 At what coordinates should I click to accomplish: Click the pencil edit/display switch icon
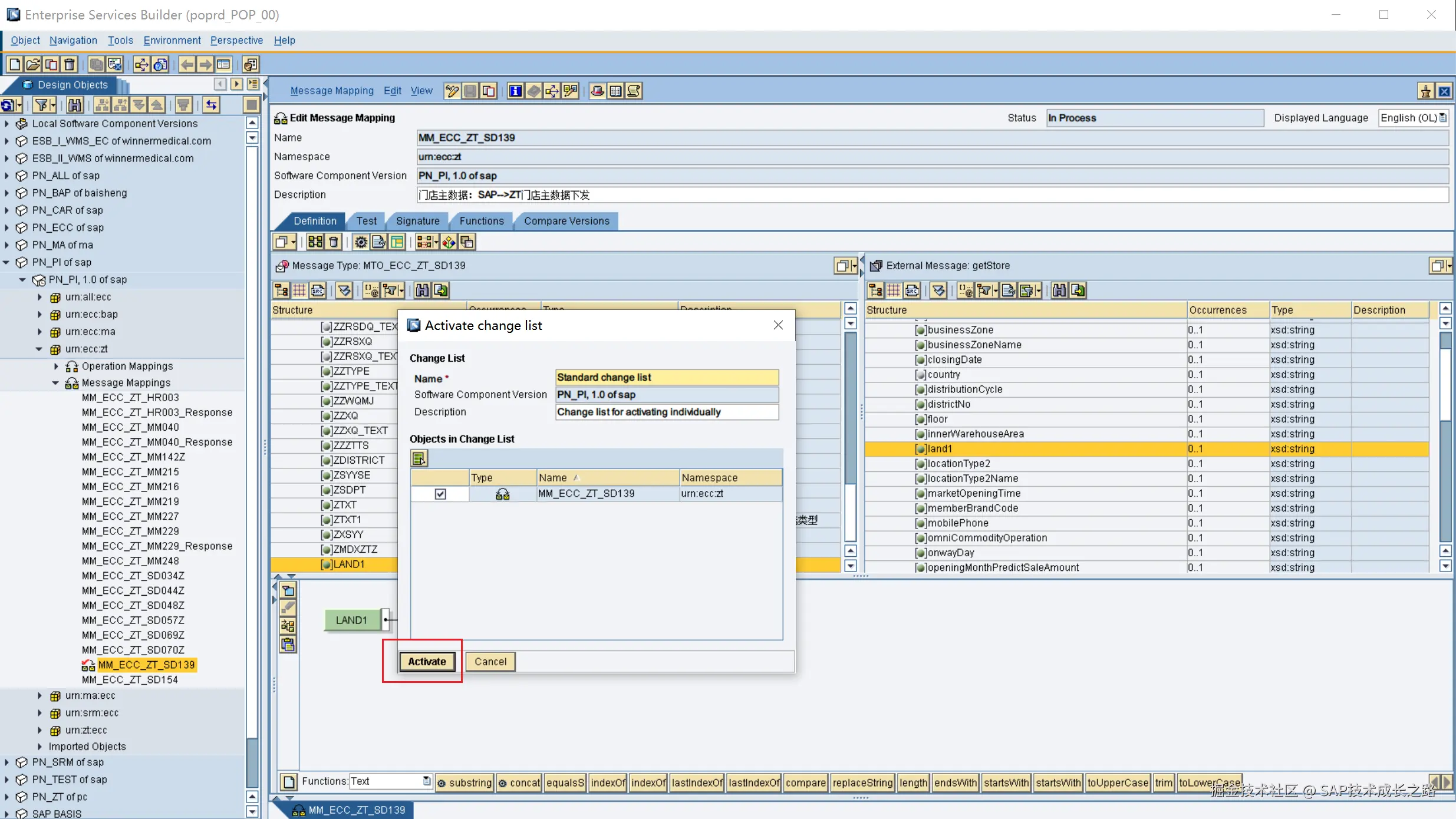tap(452, 91)
